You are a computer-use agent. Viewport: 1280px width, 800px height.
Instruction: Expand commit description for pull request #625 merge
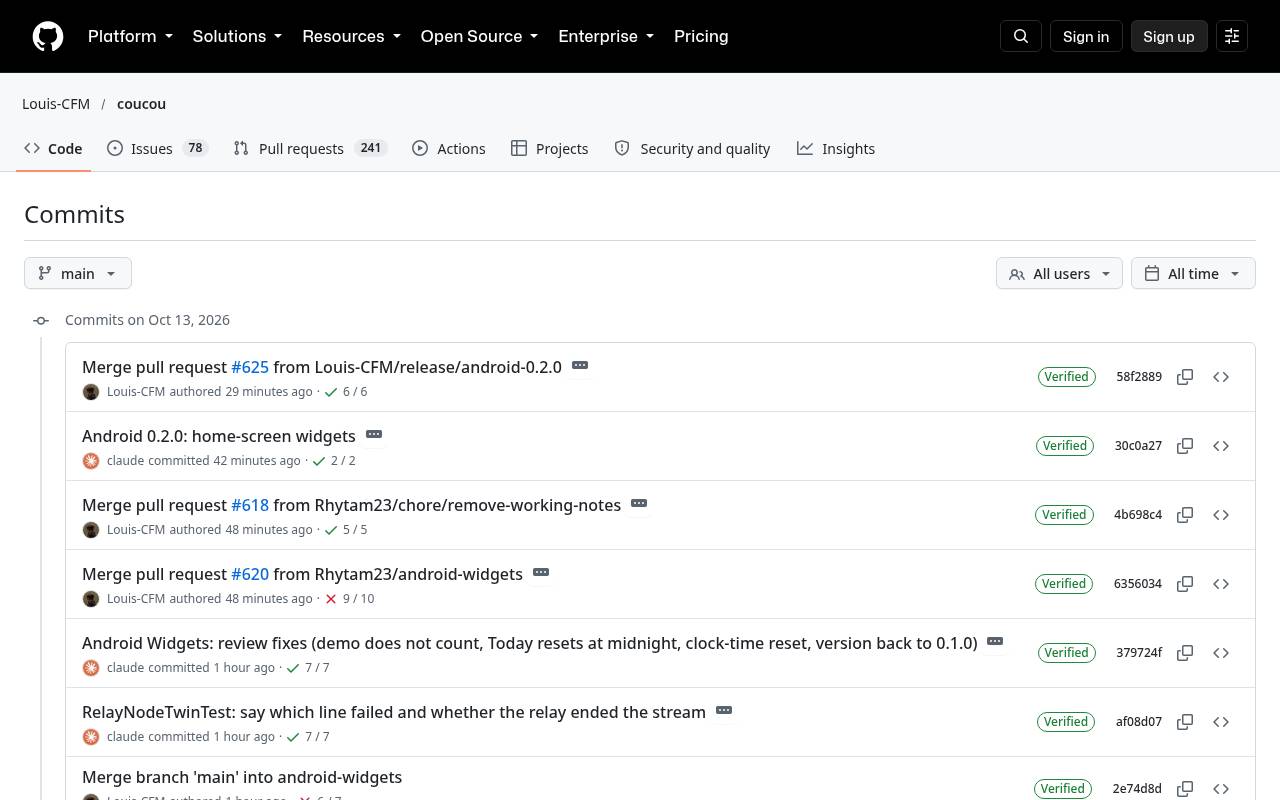[580, 366]
